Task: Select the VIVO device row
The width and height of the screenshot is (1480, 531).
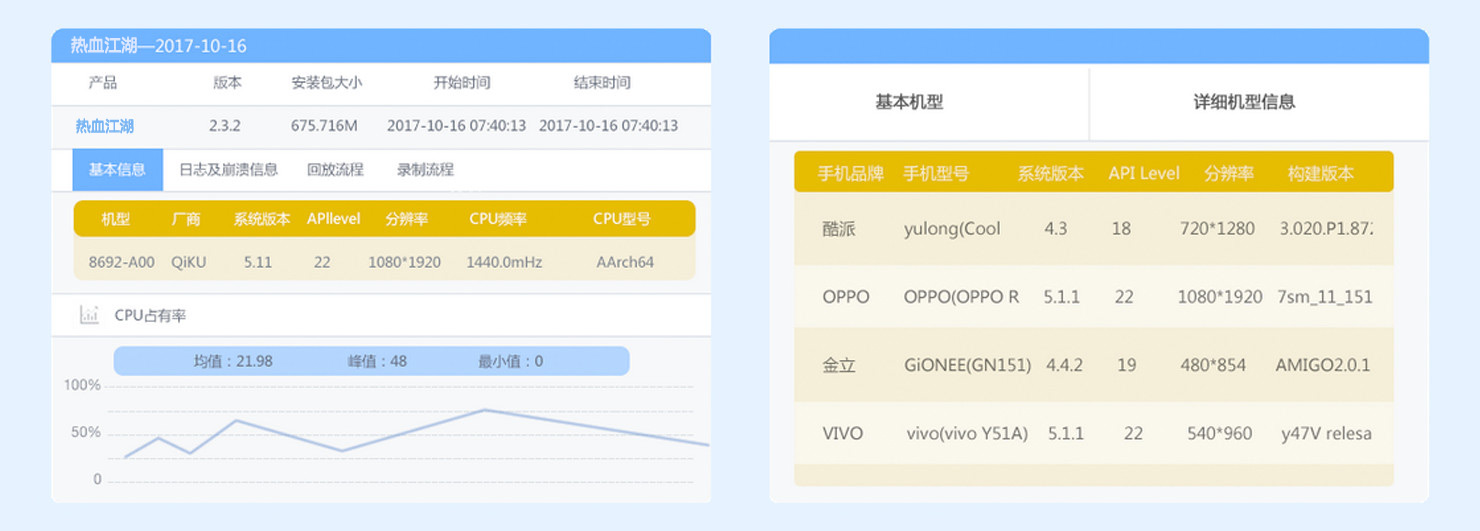Action: tap(1093, 434)
